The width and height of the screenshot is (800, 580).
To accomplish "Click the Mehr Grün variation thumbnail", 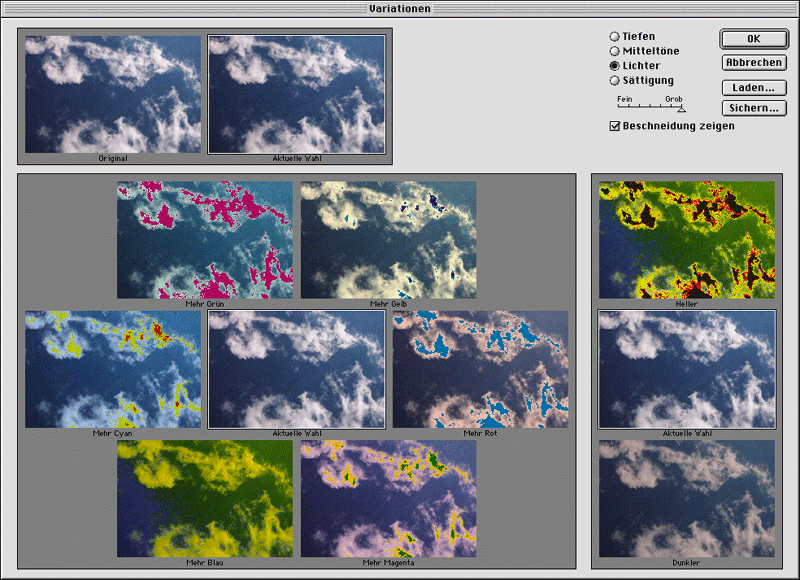I will 204,239.
